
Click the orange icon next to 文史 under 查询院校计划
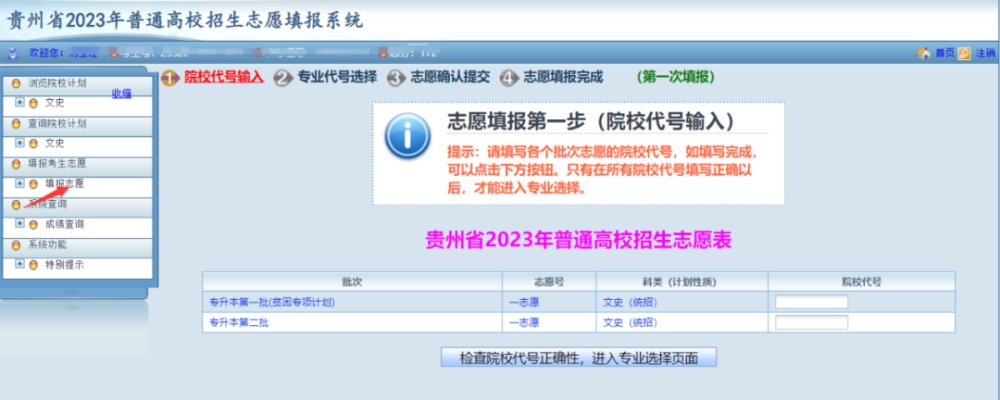coord(33,144)
